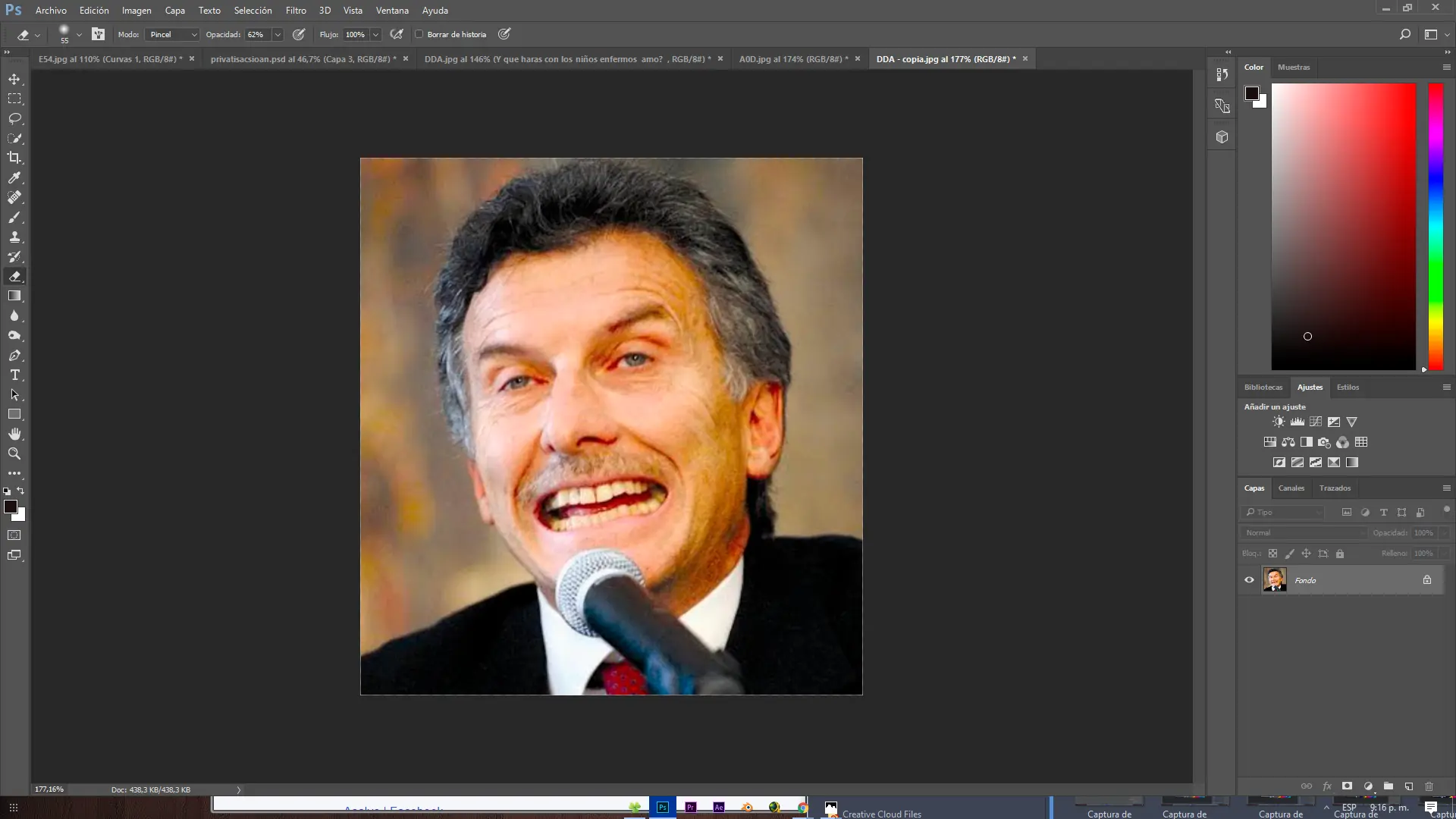Select the Crop tool

pos(14,158)
